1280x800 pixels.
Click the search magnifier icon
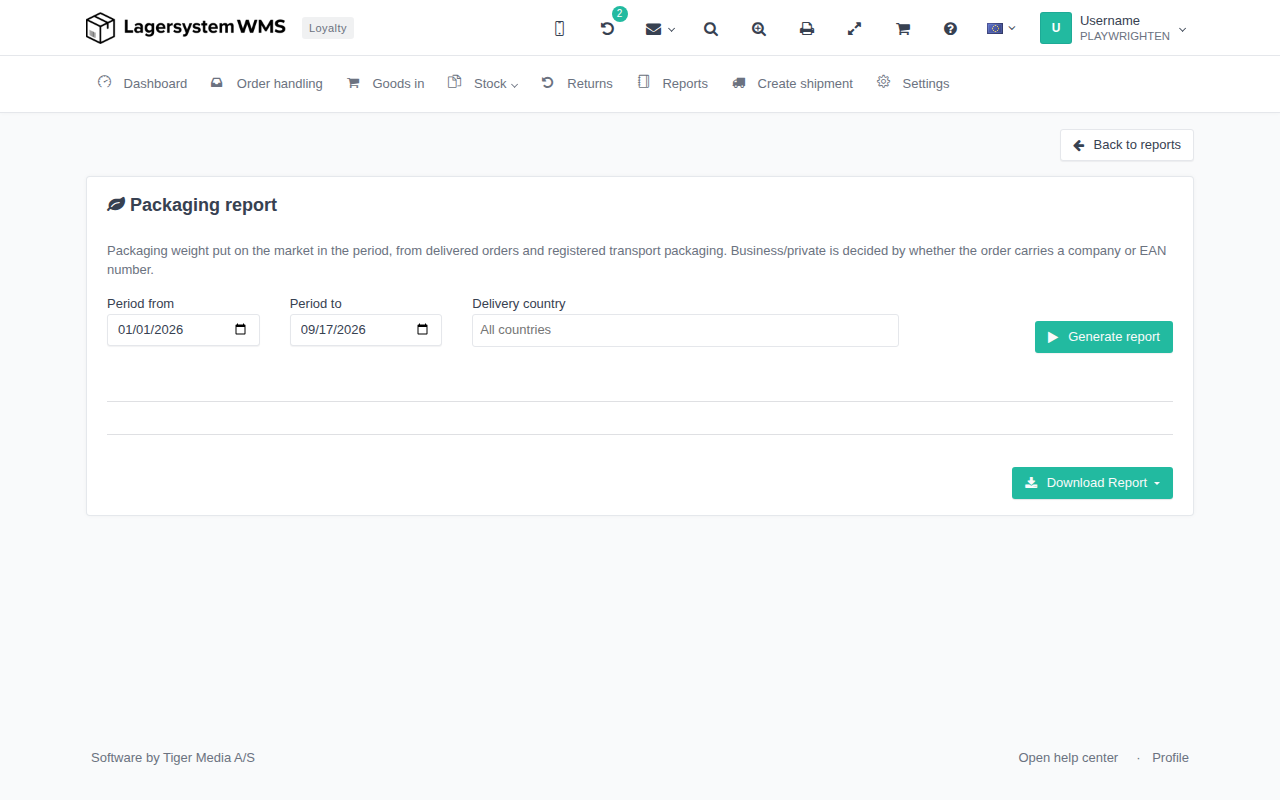pos(711,29)
